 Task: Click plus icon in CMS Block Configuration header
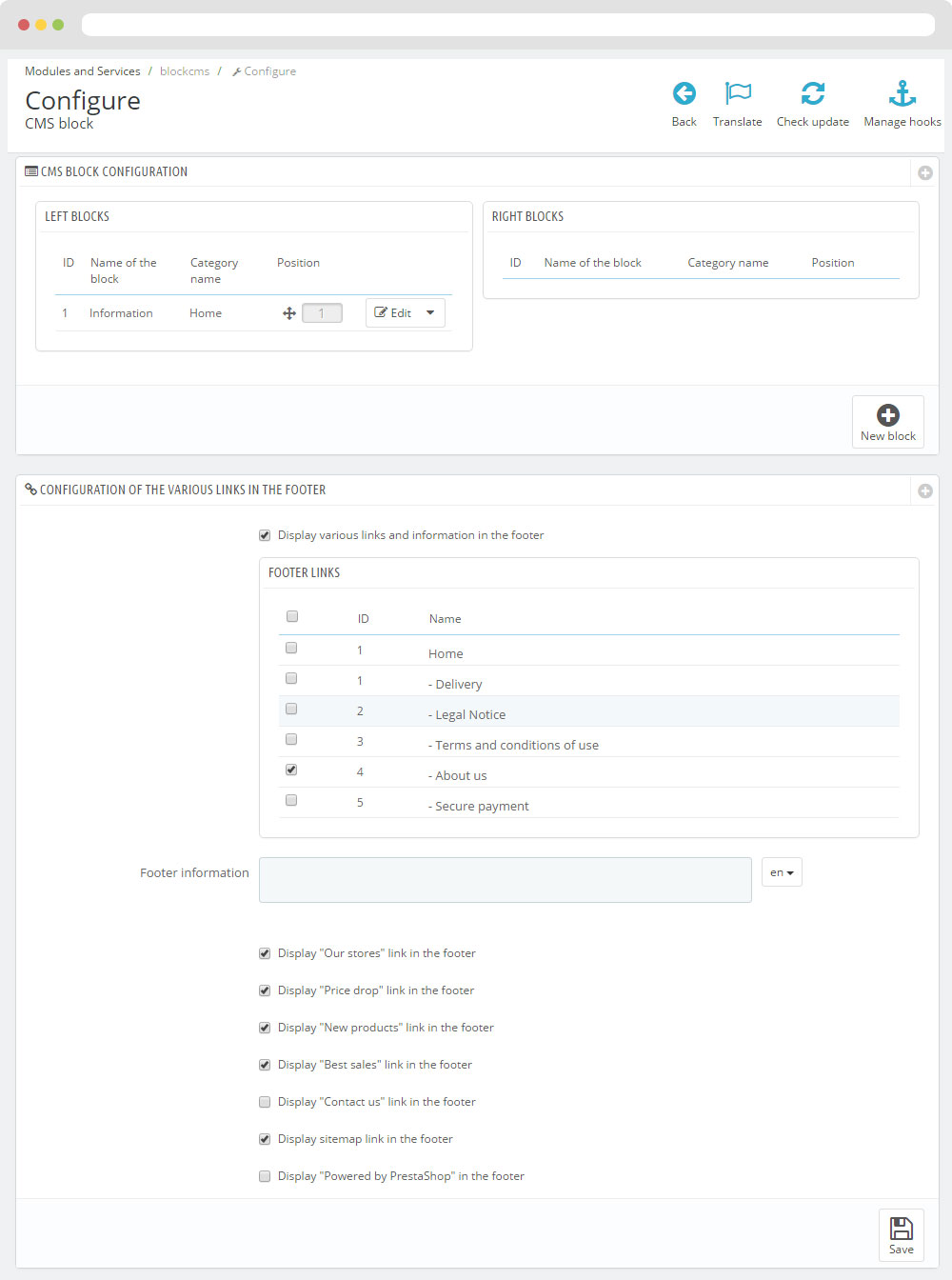[924, 172]
